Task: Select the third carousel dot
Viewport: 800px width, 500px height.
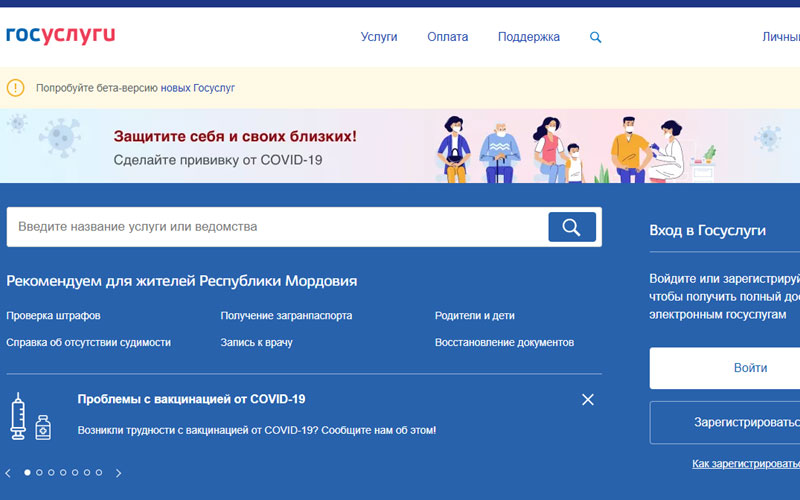Action: [51, 472]
